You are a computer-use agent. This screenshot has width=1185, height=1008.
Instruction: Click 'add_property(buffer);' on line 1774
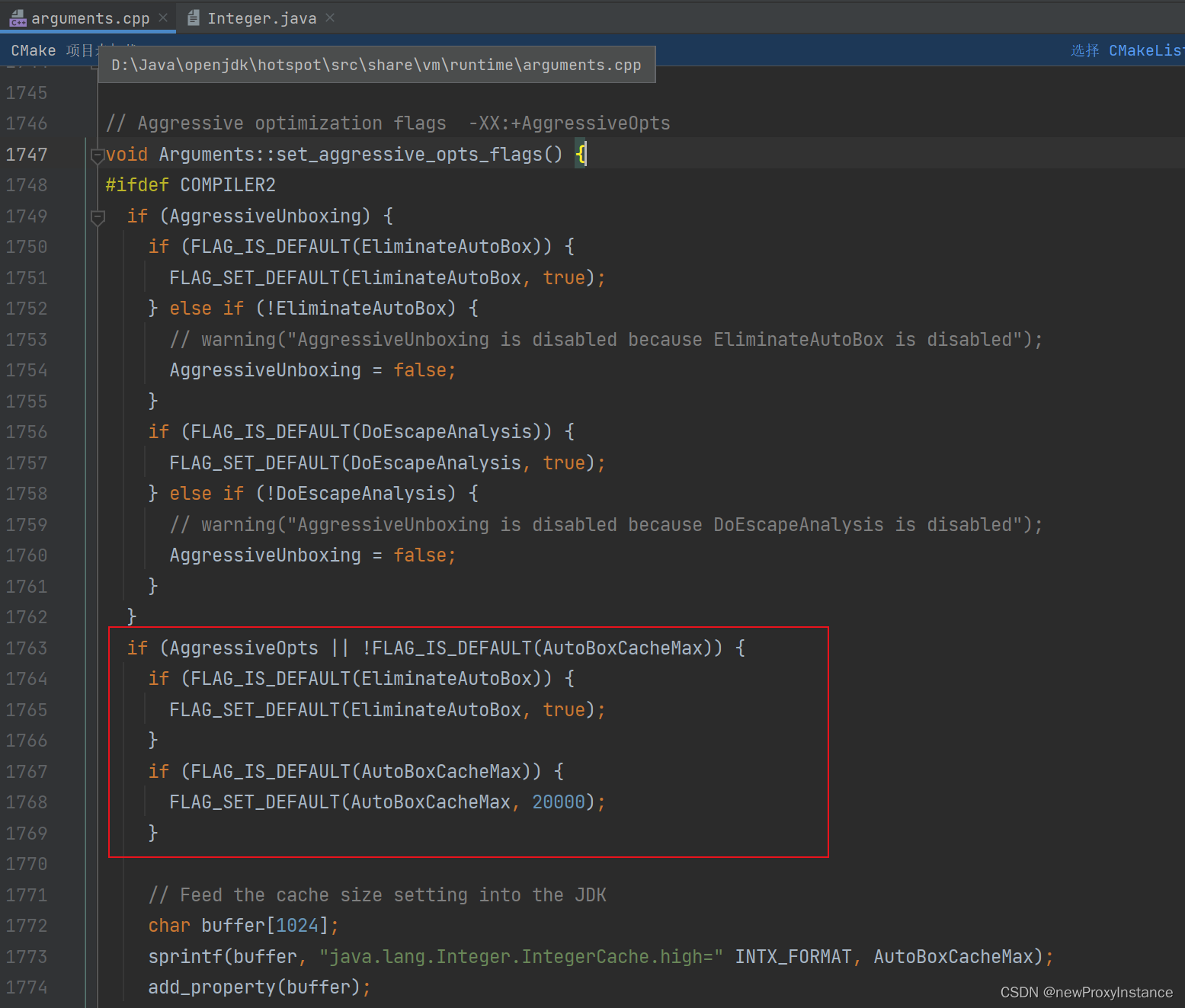pos(259,987)
